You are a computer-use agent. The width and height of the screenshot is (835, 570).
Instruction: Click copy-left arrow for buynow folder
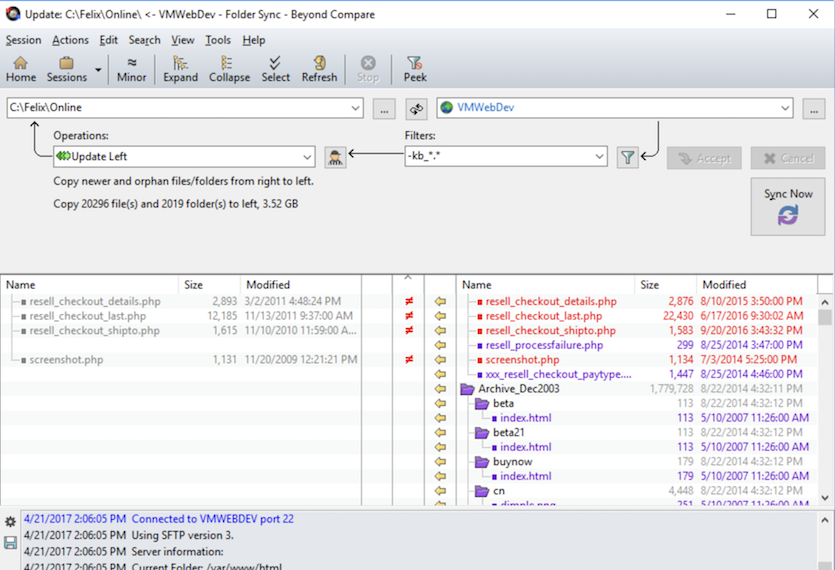[x=440, y=462]
